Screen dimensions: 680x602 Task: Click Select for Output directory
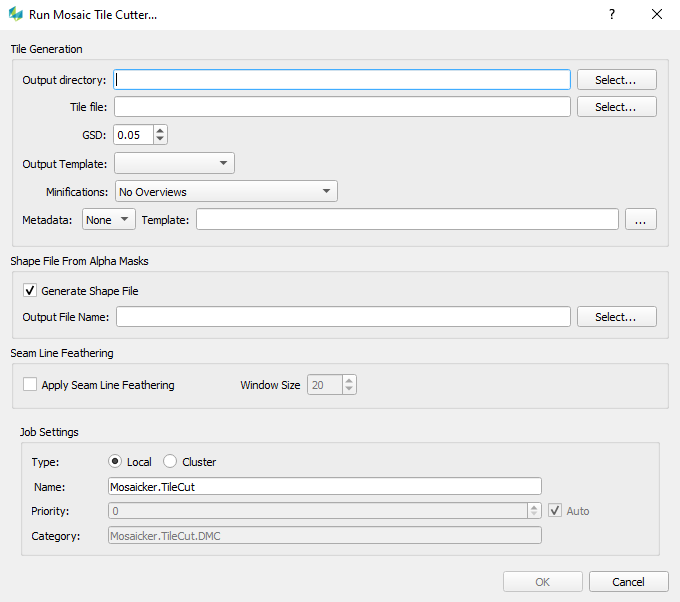pos(616,80)
